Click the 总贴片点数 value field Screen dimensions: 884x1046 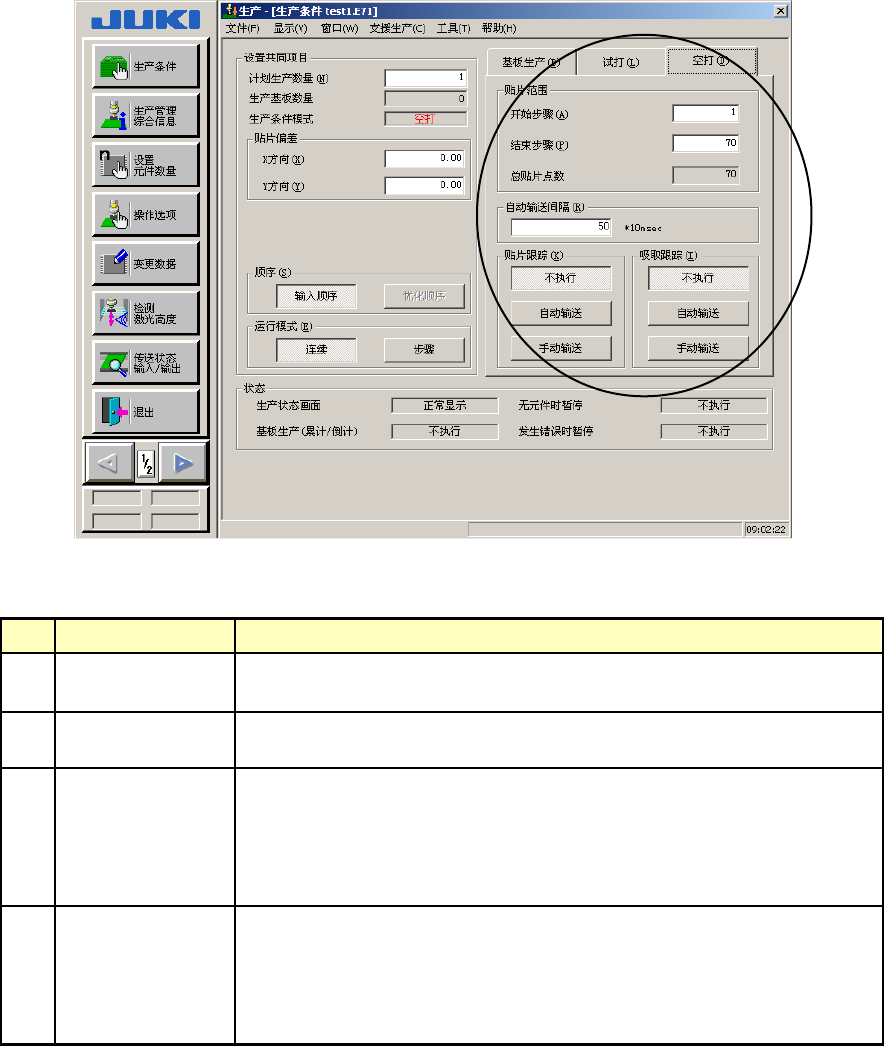pos(706,175)
